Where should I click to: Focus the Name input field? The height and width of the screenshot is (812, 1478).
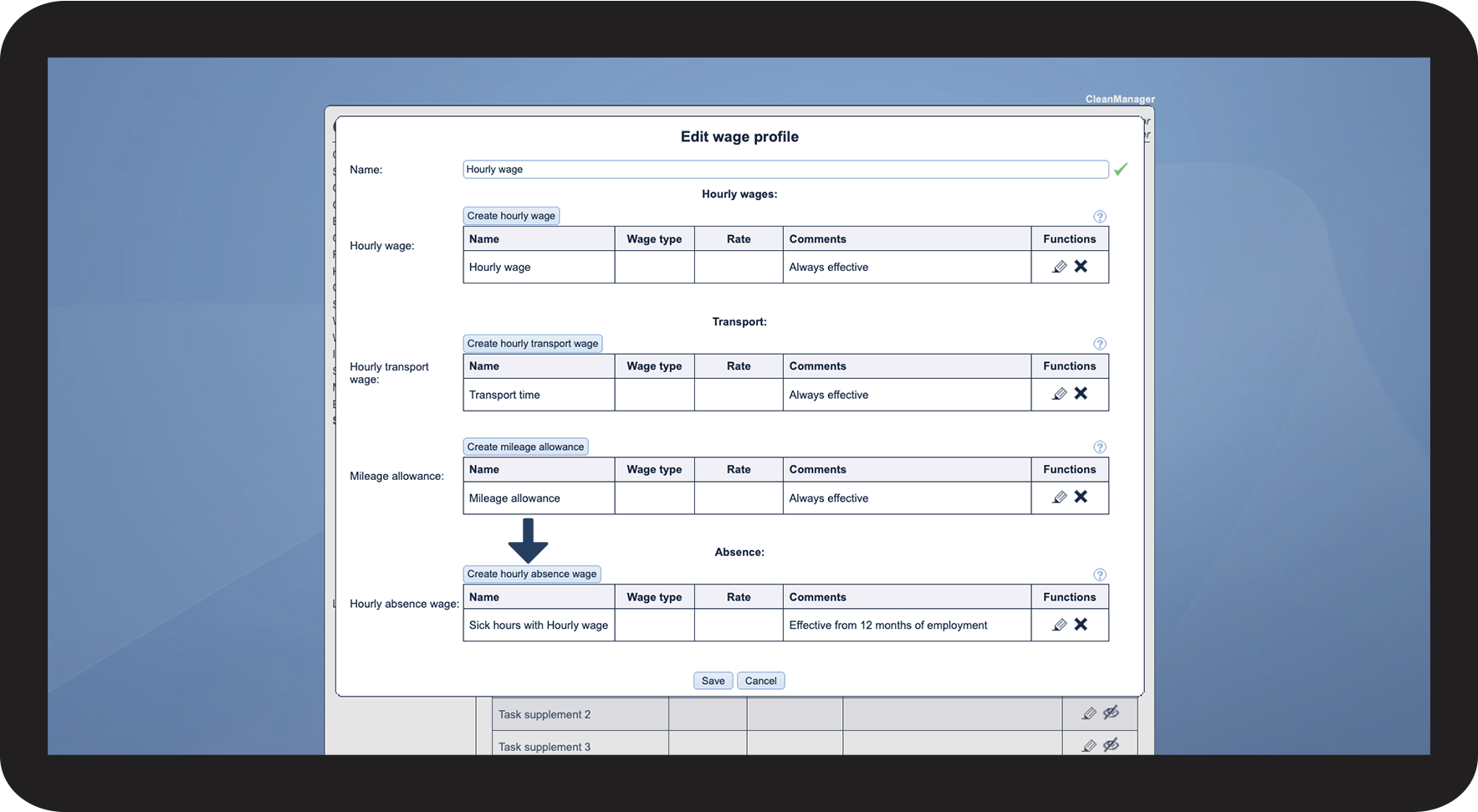click(785, 169)
